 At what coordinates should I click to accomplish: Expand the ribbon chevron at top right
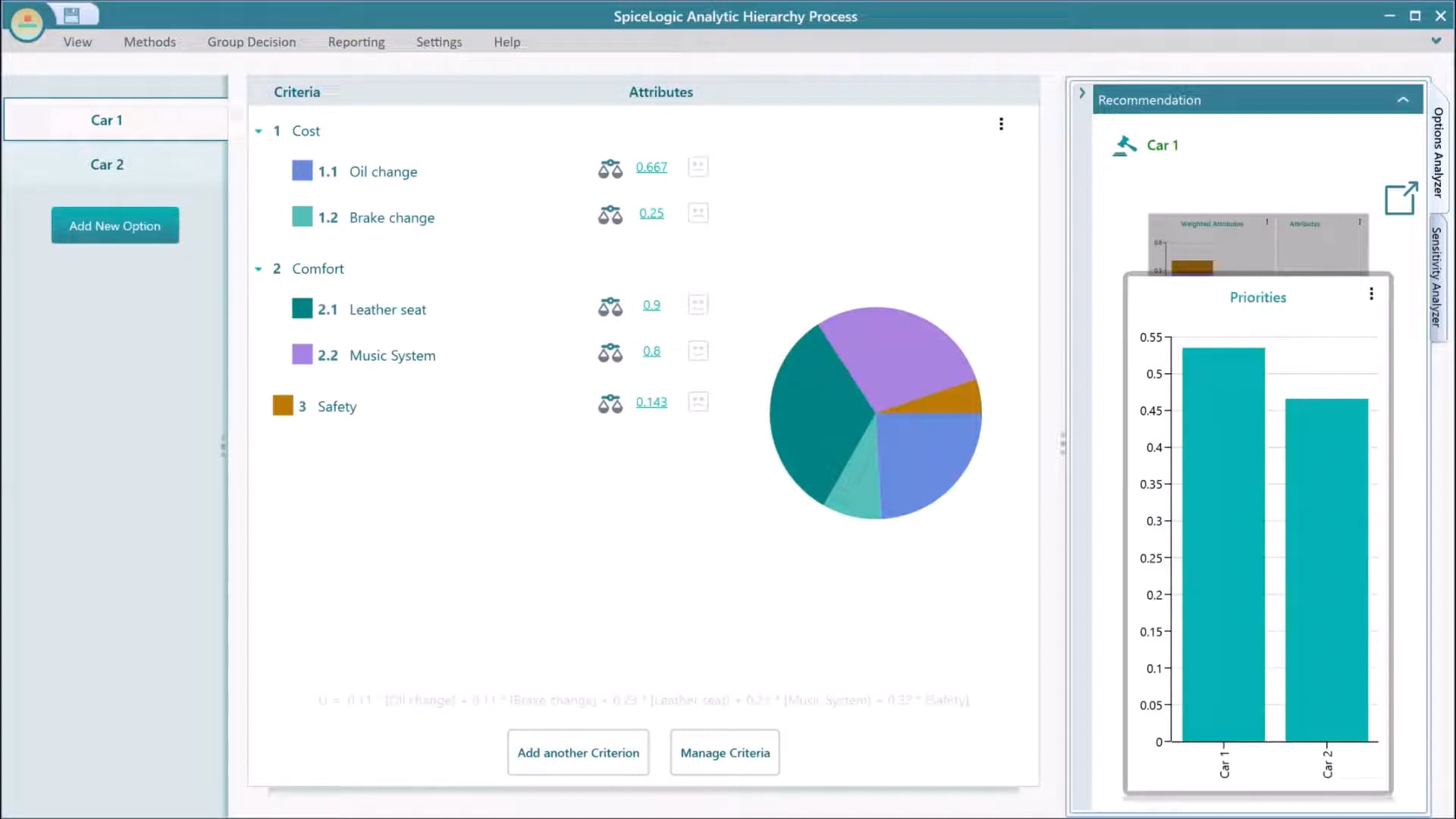click(1436, 41)
